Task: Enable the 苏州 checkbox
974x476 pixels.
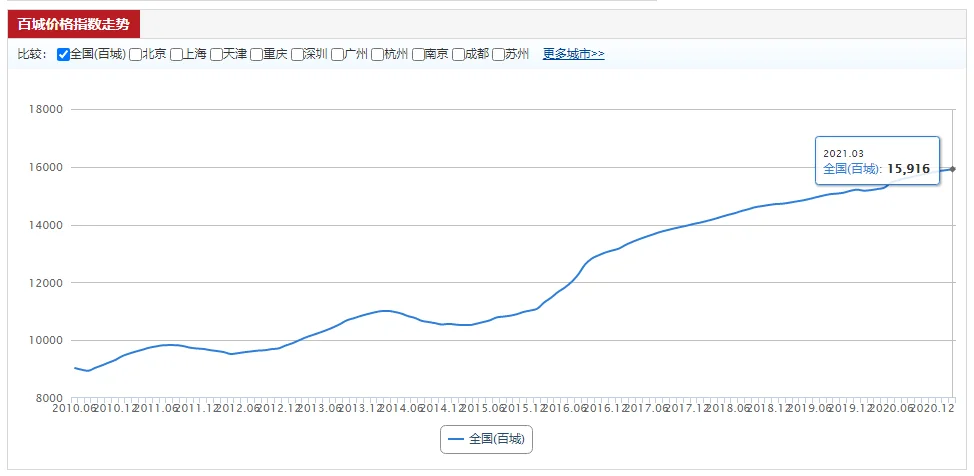Action: point(498,55)
